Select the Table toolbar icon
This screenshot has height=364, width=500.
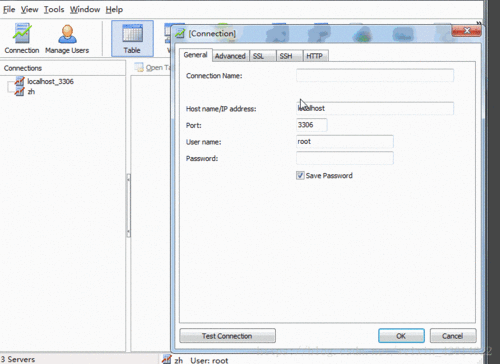[x=132, y=34]
